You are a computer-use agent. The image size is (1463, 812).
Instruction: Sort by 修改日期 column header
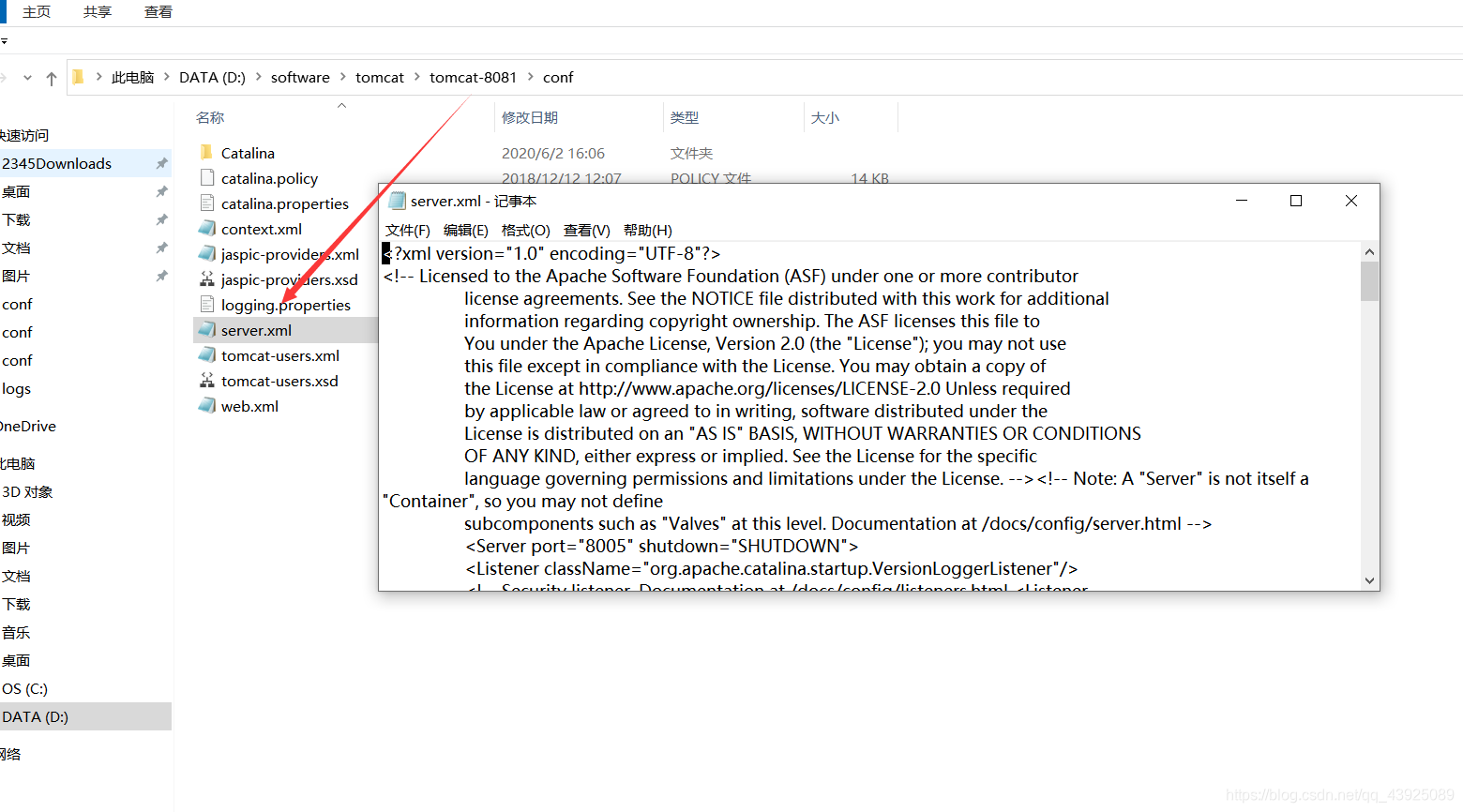[530, 117]
